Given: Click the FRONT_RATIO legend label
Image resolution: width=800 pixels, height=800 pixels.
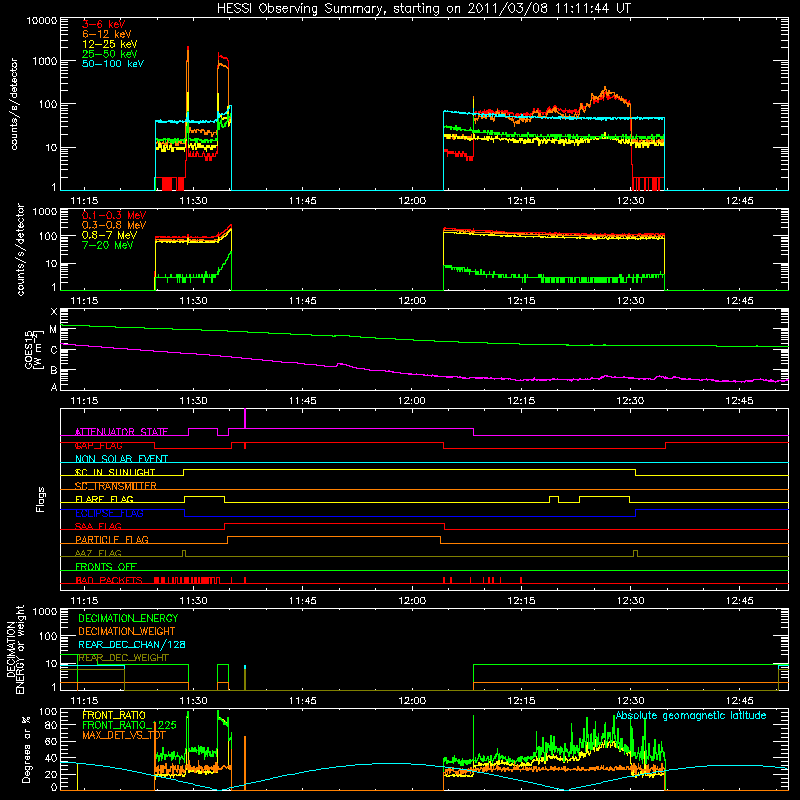Looking at the screenshot, I should (114, 715).
